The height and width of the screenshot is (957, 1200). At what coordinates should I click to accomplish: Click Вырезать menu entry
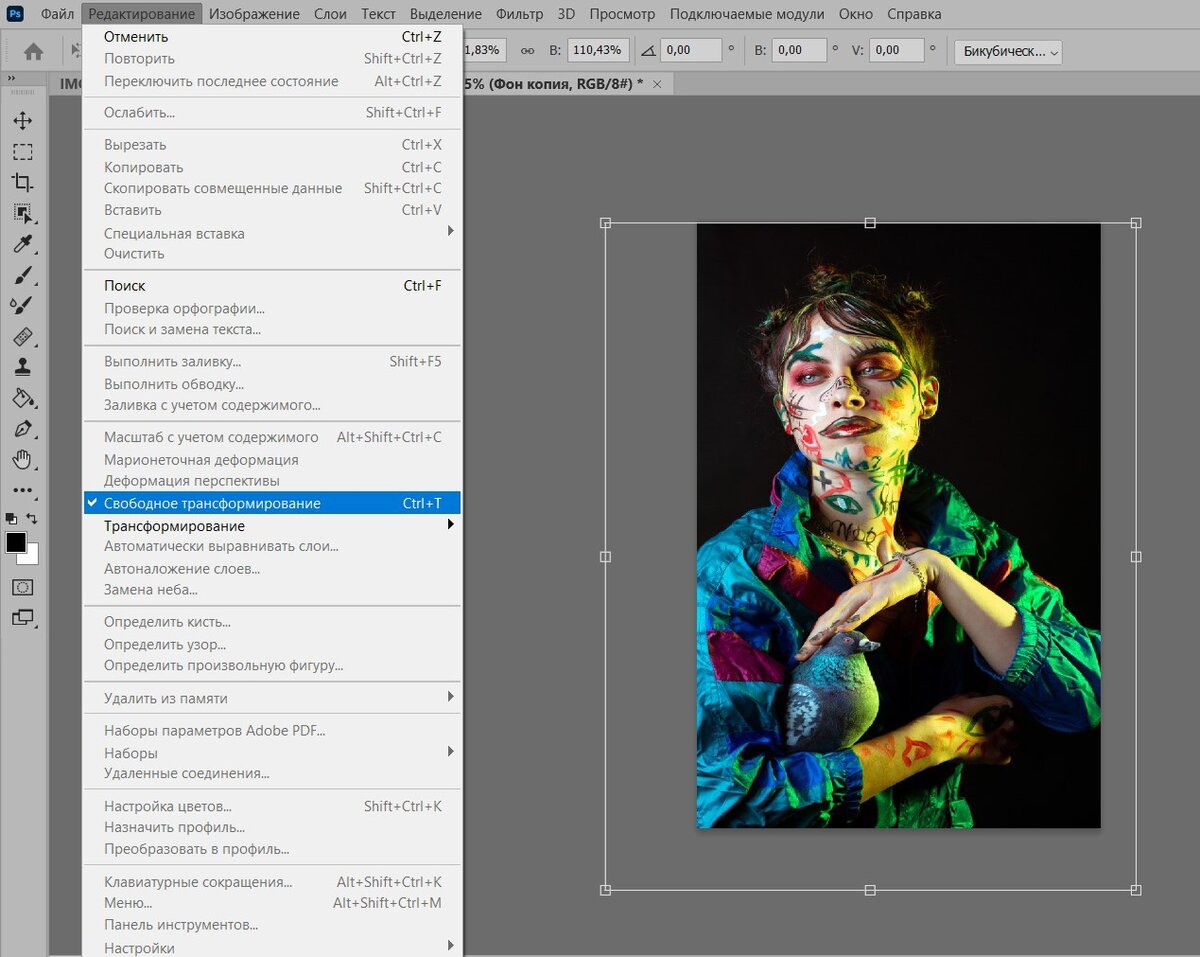coord(272,145)
